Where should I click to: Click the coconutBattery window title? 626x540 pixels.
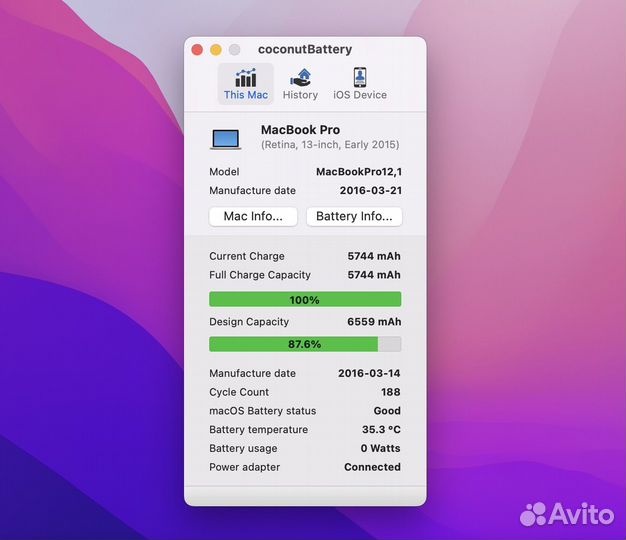[x=305, y=49]
